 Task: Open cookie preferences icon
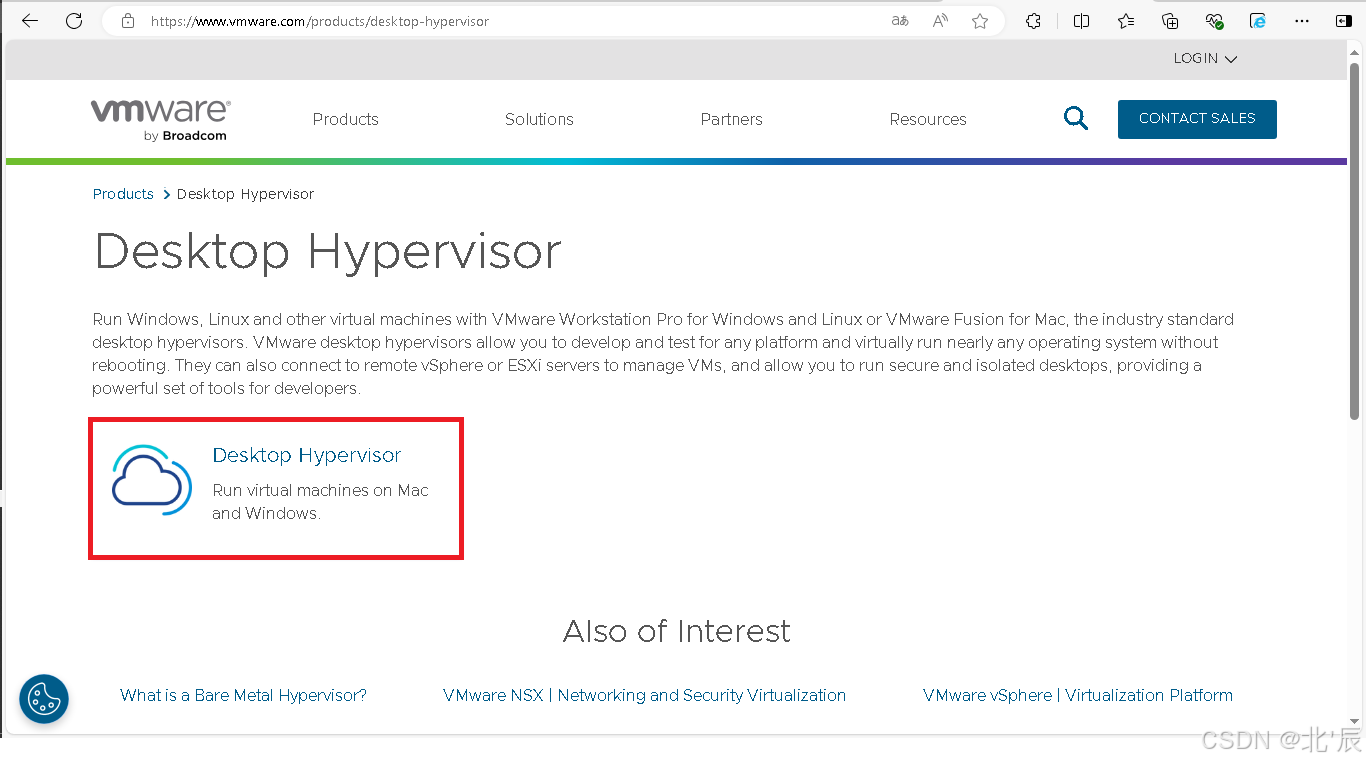click(x=44, y=699)
